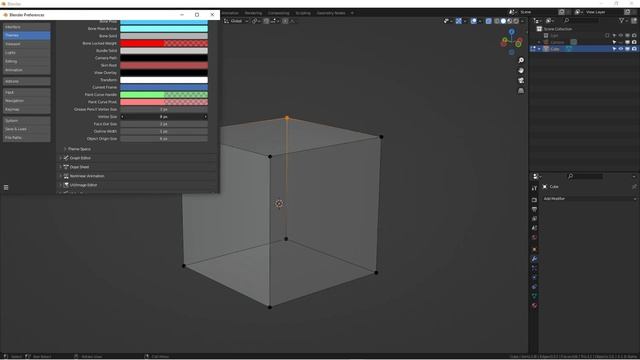Open the Scene properties tab icon
Screen dimensions: 640x360
(534, 228)
